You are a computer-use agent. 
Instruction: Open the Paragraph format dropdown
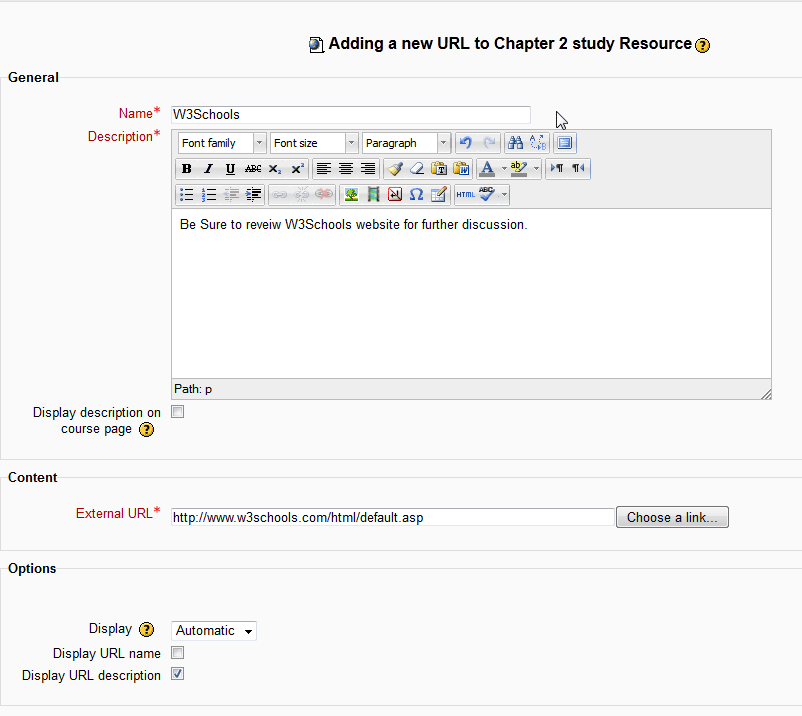click(406, 143)
